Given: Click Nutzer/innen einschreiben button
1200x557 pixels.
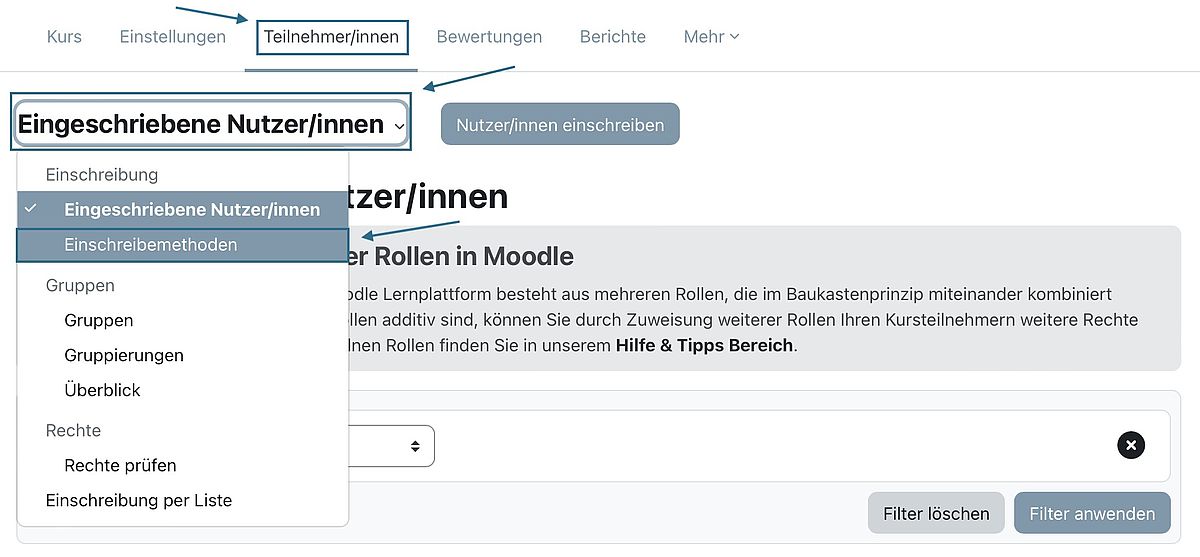Looking at the screenshot, I should 560,125.
